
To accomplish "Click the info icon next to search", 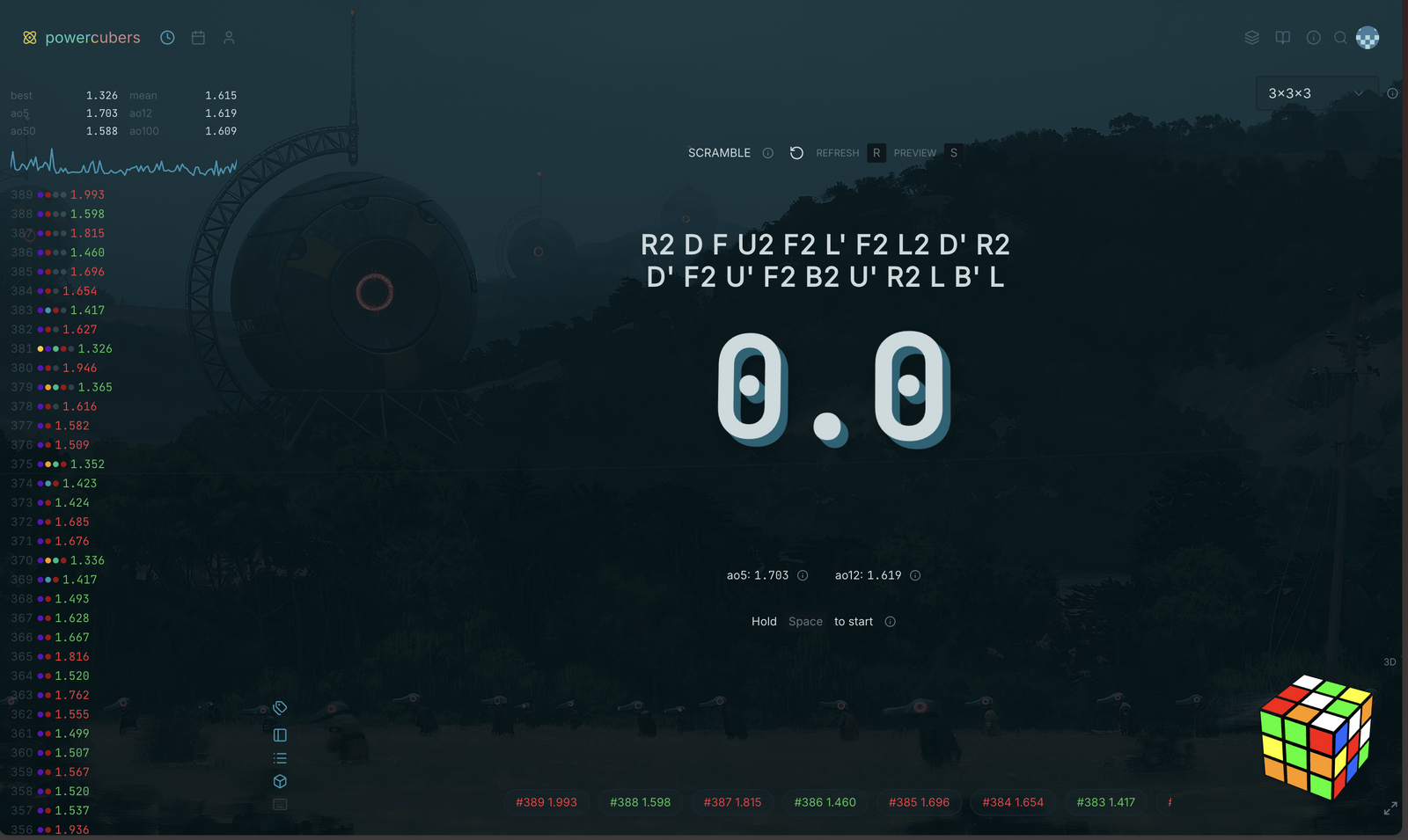I will tap(1314, 38).
